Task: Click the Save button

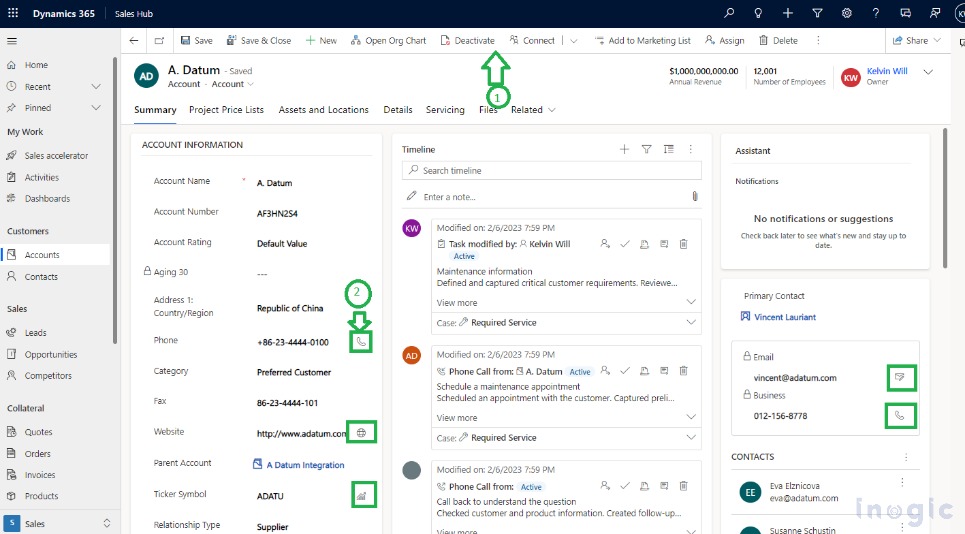Action: (196, 41)
